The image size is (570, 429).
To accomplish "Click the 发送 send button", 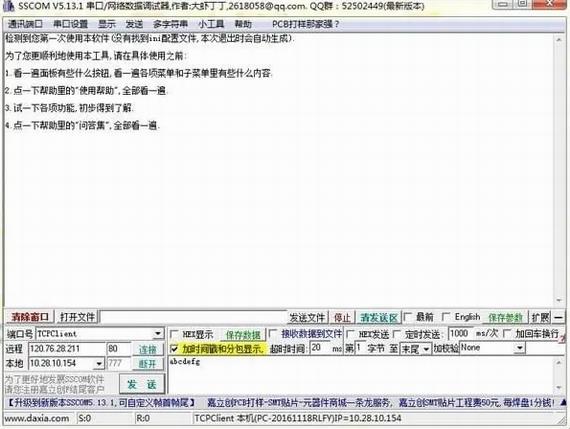I will pyautogui.click(x=142, y=384).
